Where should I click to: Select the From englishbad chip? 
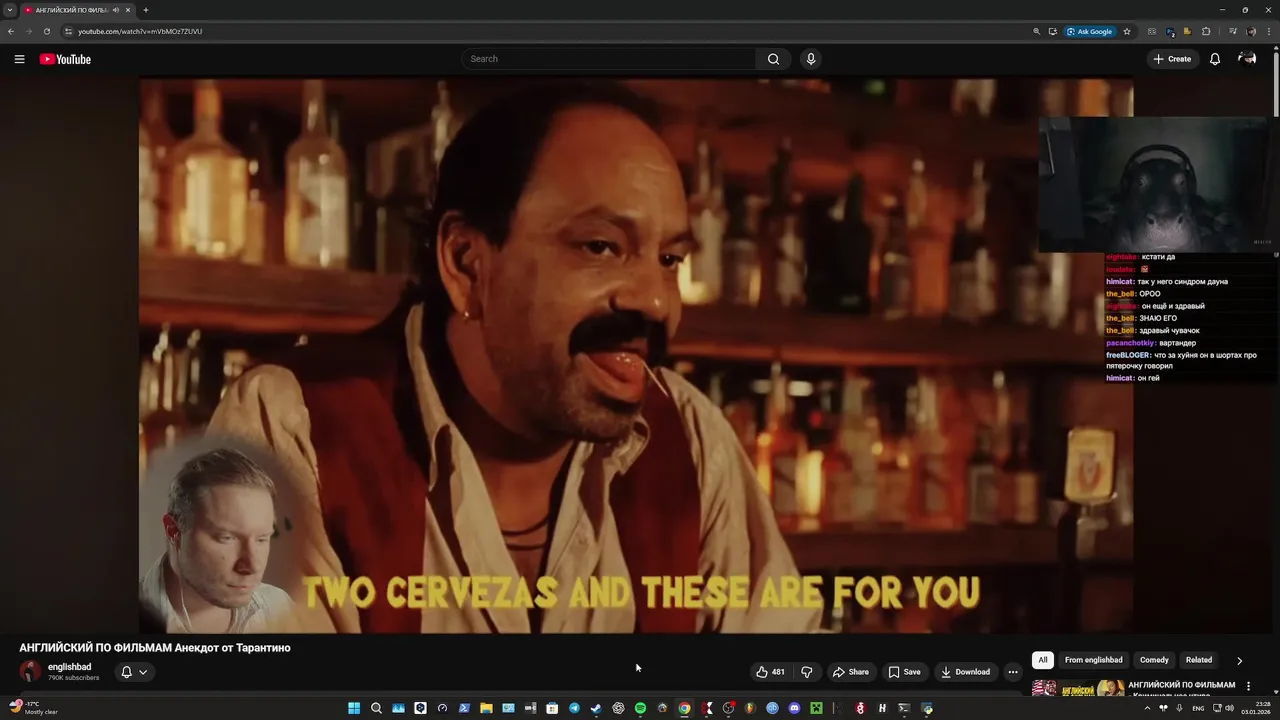[1094, 660]
